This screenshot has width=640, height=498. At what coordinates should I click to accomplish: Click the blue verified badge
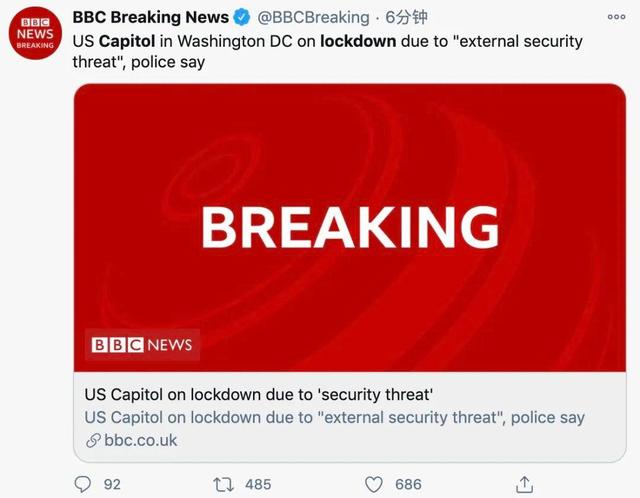point(242,18)
